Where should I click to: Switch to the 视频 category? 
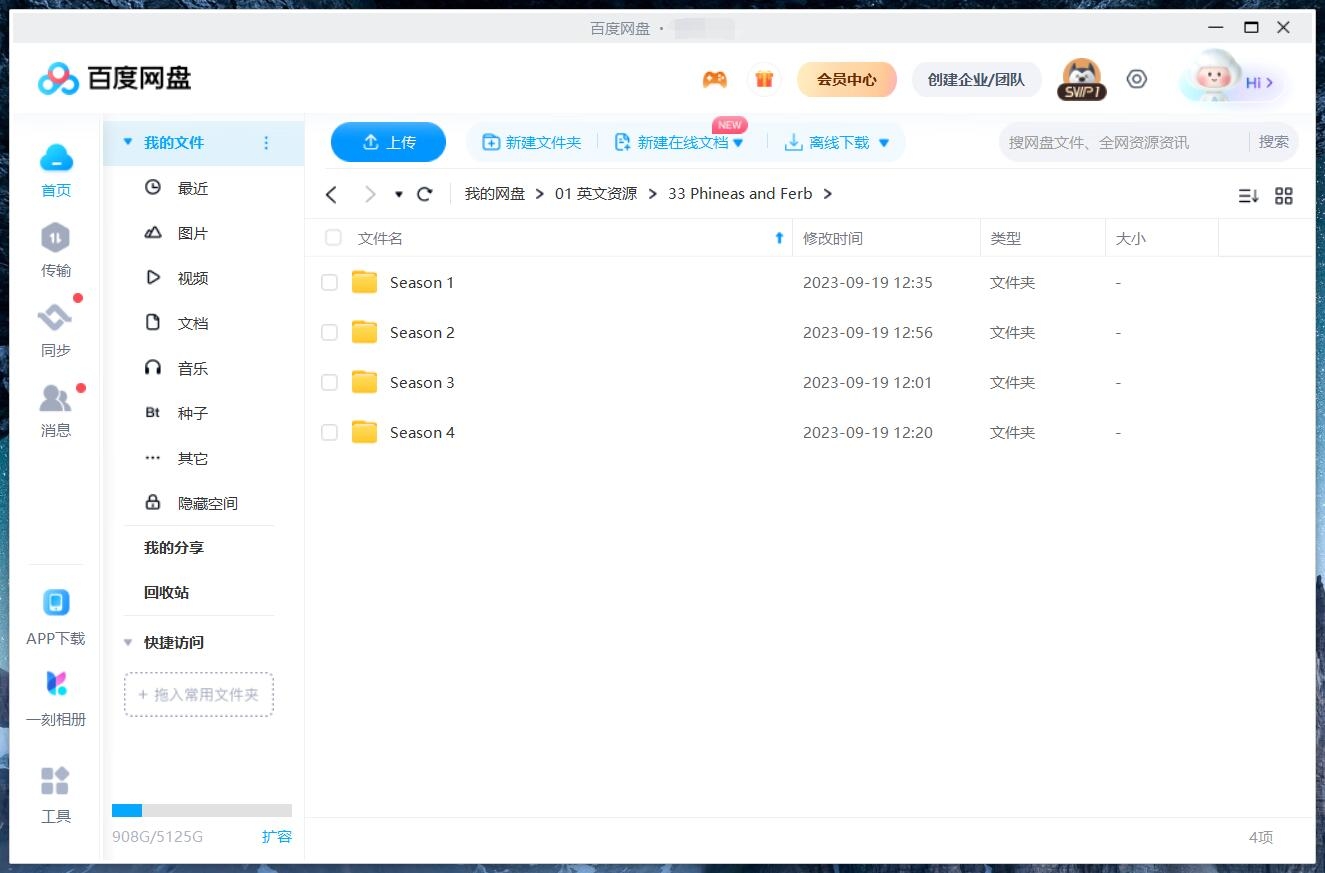tap(192, 277)
